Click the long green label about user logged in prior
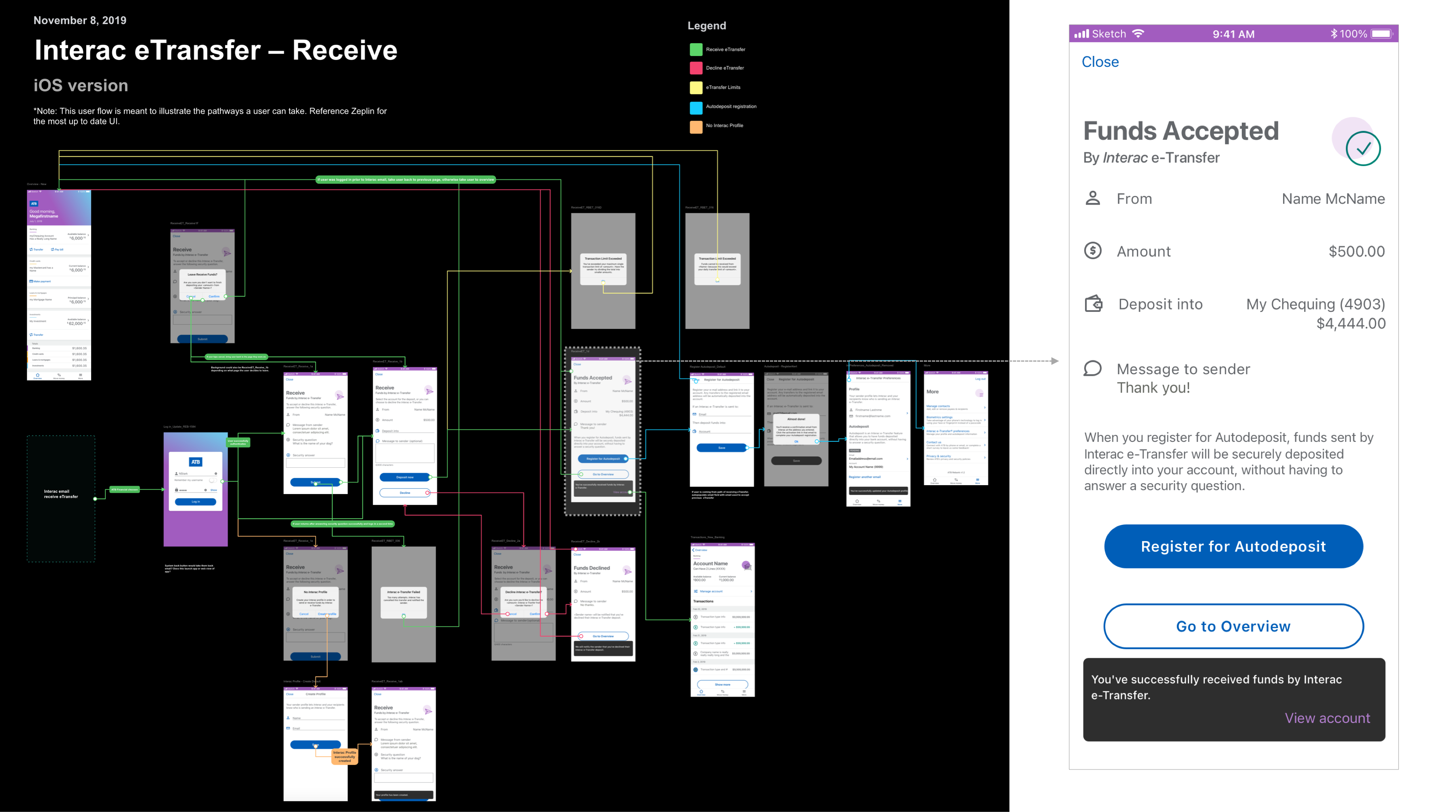 (x=405, y=180)
